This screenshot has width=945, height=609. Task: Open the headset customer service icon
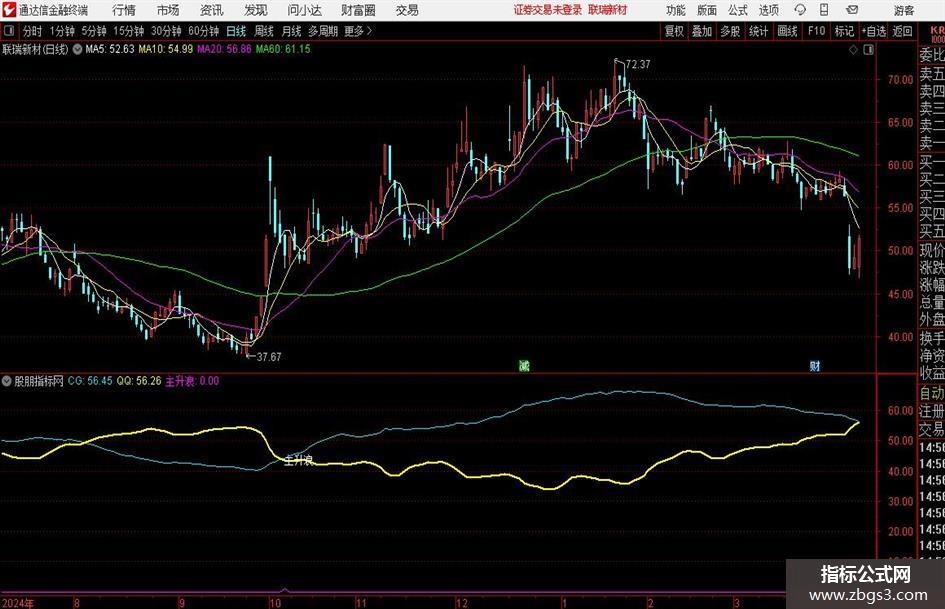[x=800, y=10]
